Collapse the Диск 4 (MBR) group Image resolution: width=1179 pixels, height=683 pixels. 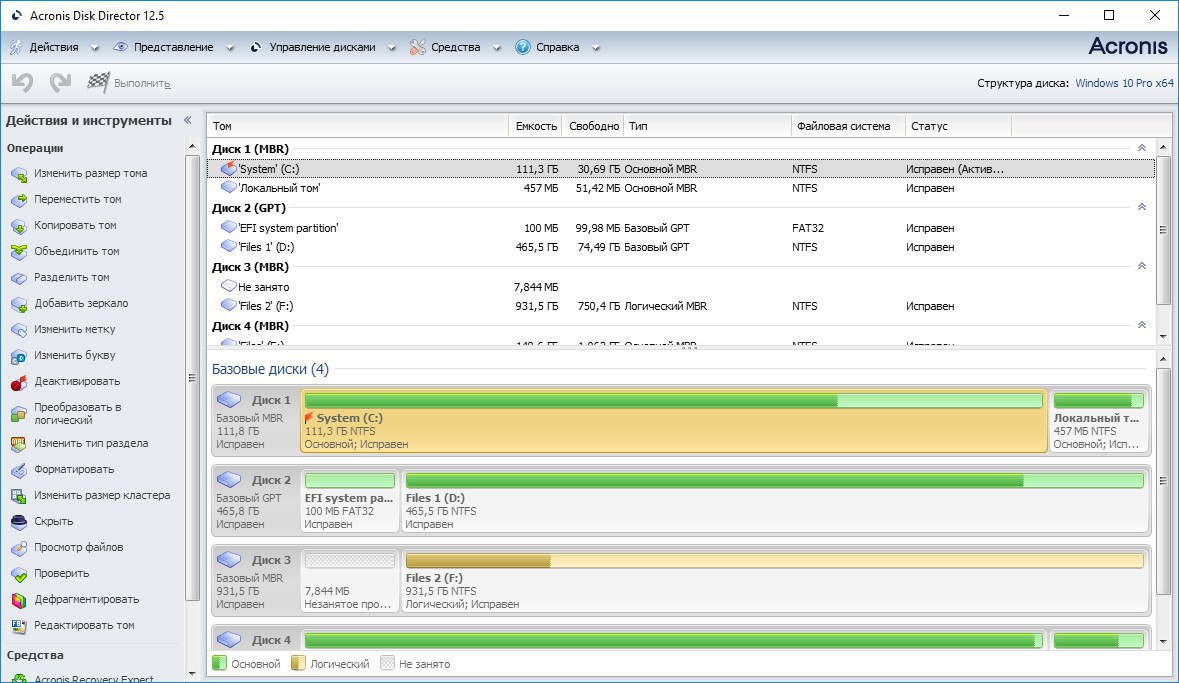[1141, 325]
